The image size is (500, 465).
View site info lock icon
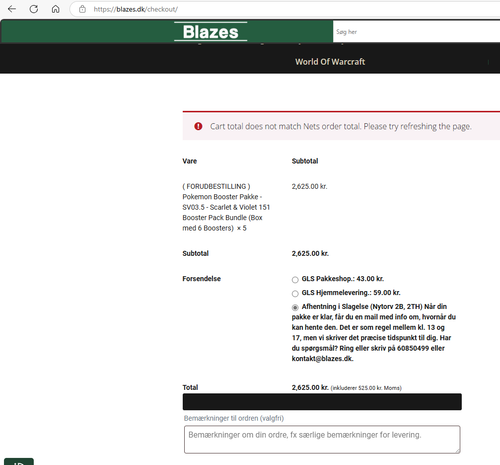click(82, 9)
